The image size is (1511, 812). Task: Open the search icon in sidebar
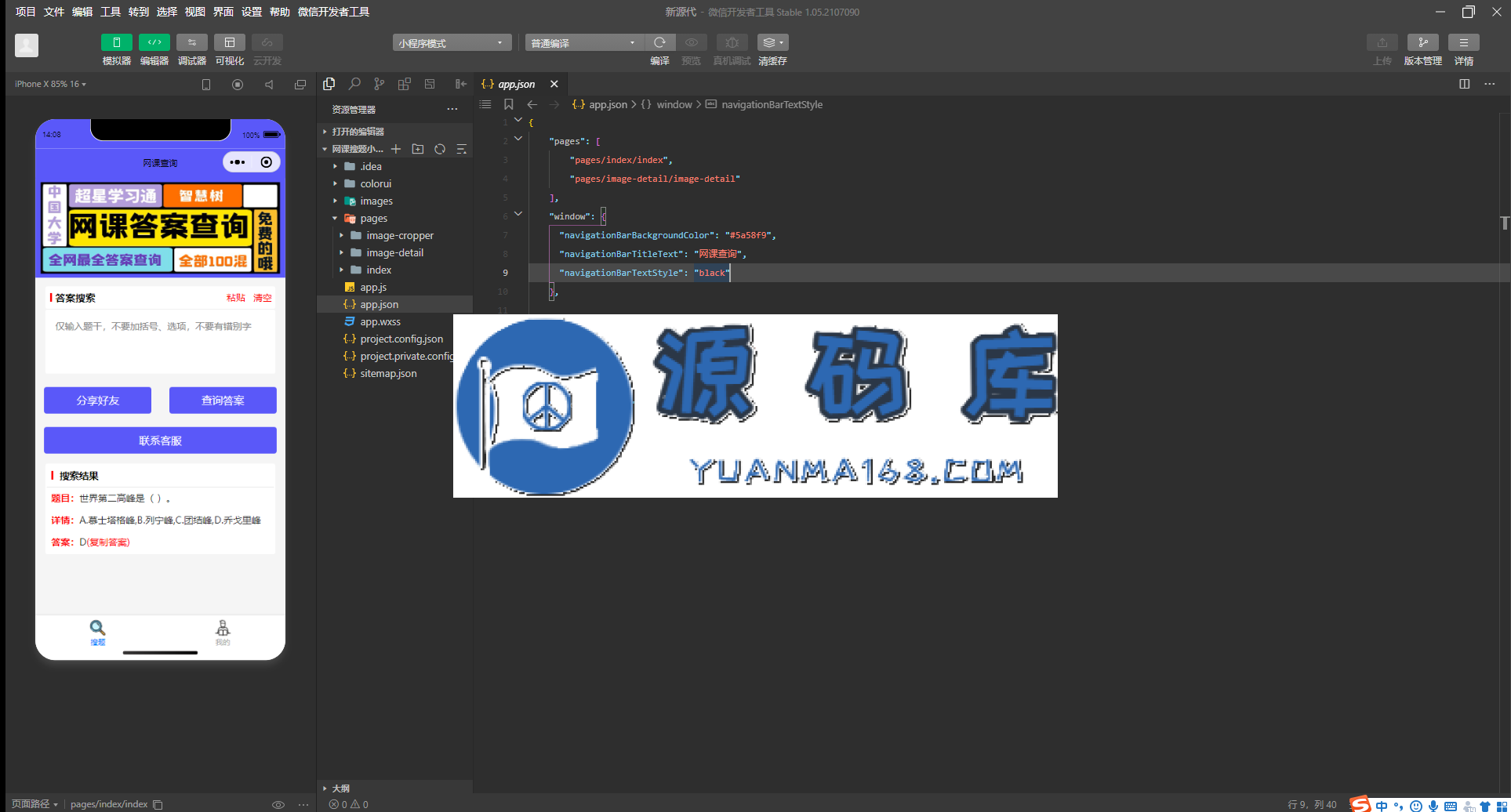(354, 84)
